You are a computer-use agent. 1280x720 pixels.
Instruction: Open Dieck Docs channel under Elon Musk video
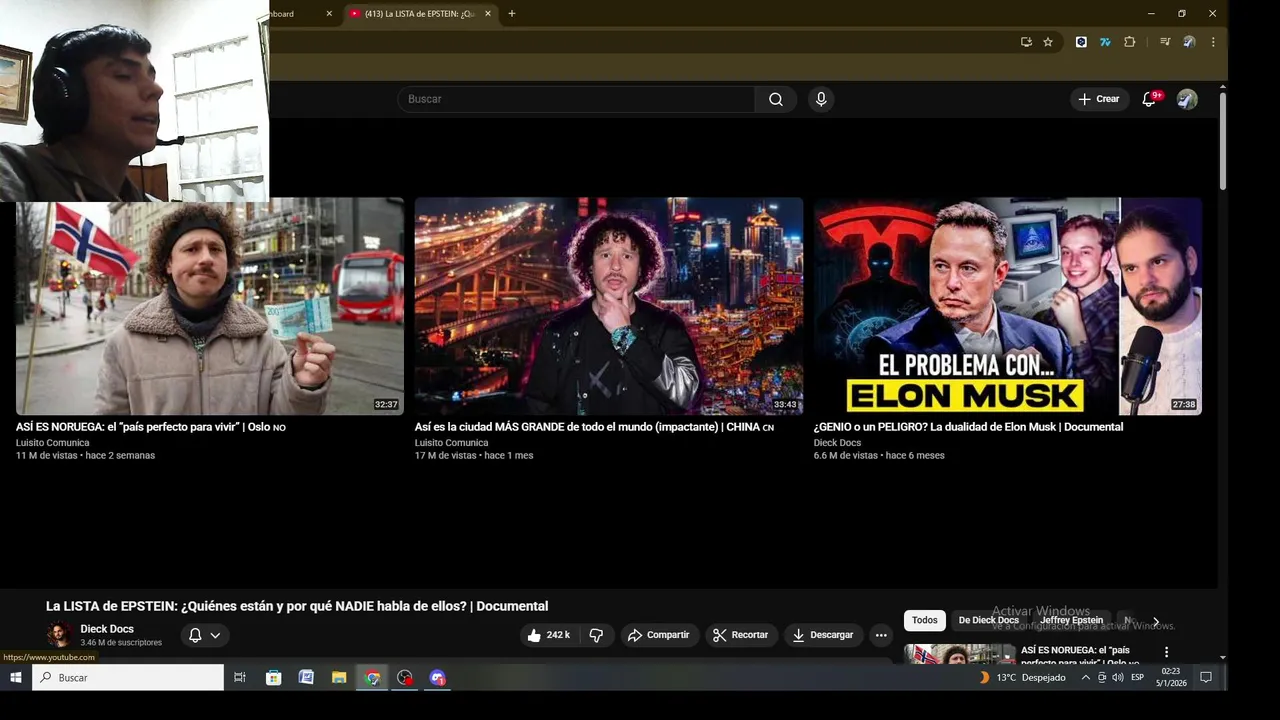point(837,443)
